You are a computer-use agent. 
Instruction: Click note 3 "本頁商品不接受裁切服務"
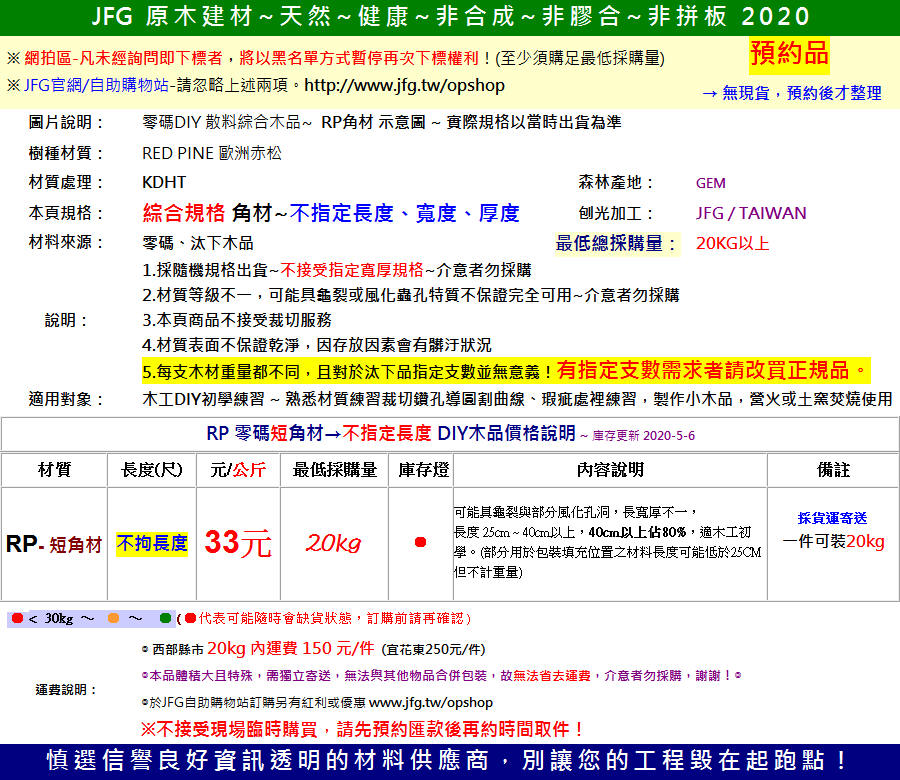pyautogui.click(x=237, y=320)
